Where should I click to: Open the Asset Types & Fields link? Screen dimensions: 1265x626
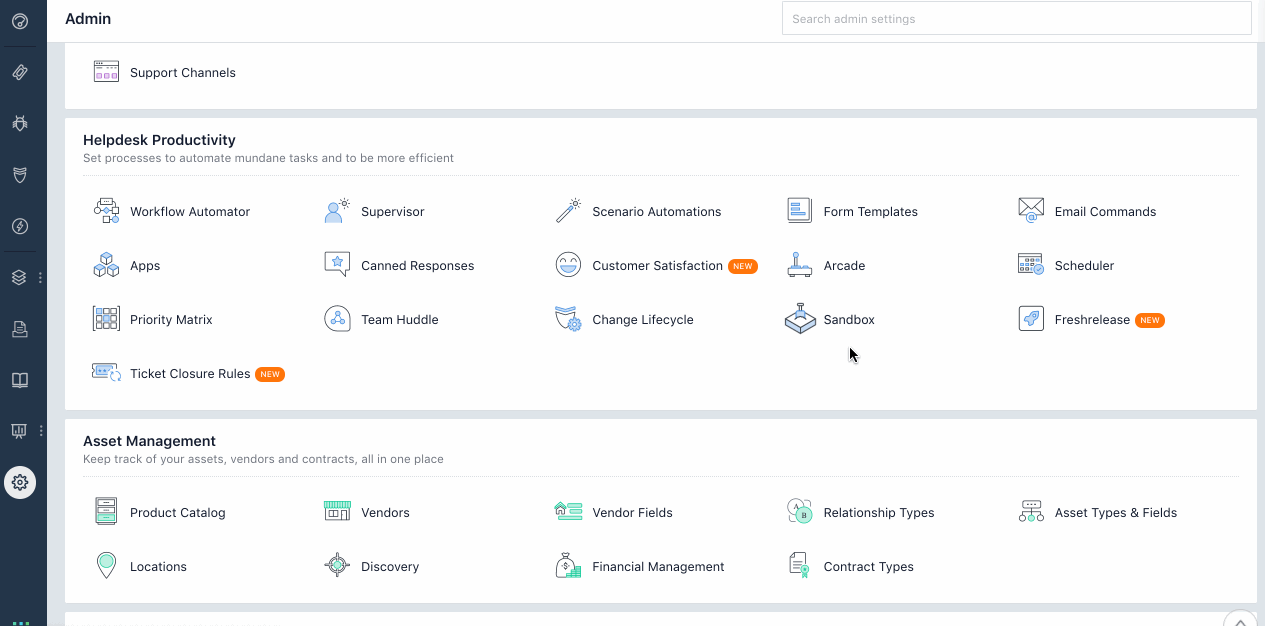1116,512
